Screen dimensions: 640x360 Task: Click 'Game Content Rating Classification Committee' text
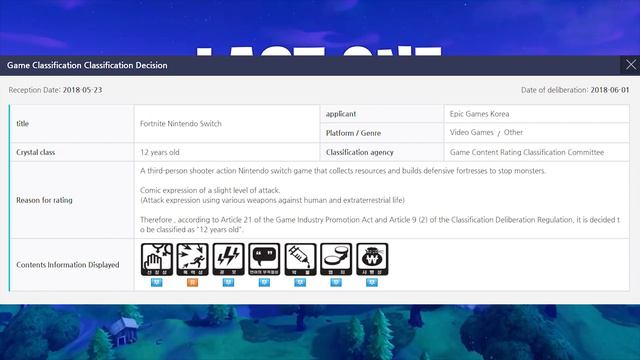[x=527, y=152]
